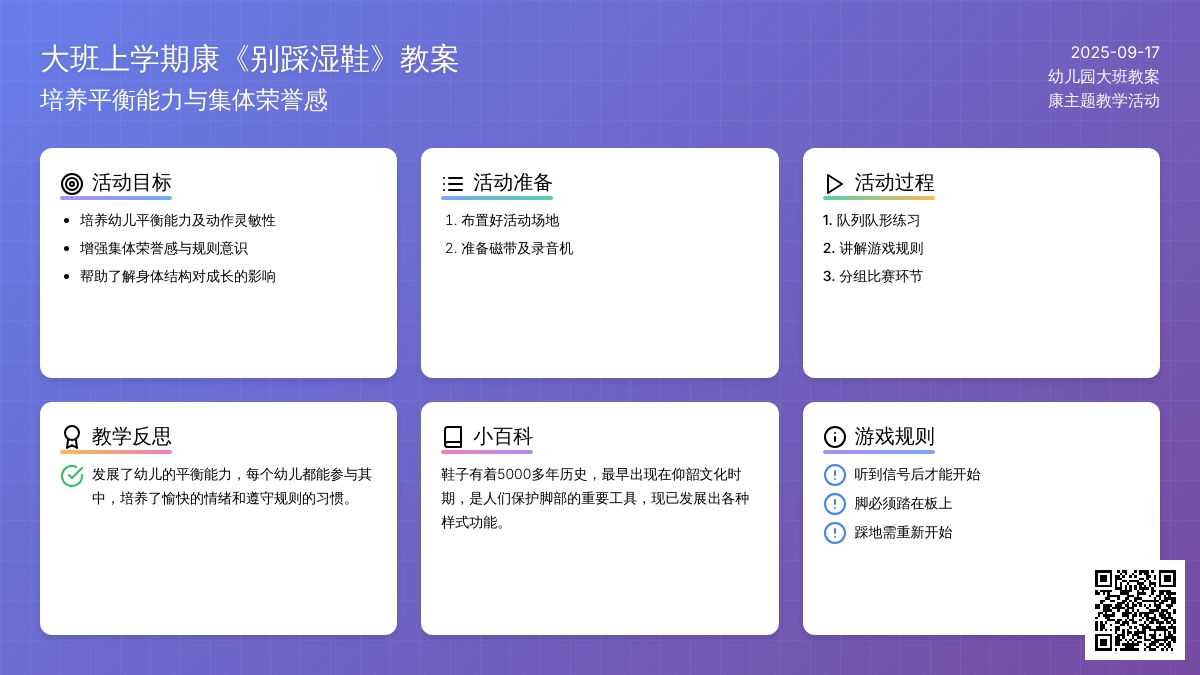Click the book icon beside 小百科
Viewport: 1200px width, 675px height.
[452, 437]
